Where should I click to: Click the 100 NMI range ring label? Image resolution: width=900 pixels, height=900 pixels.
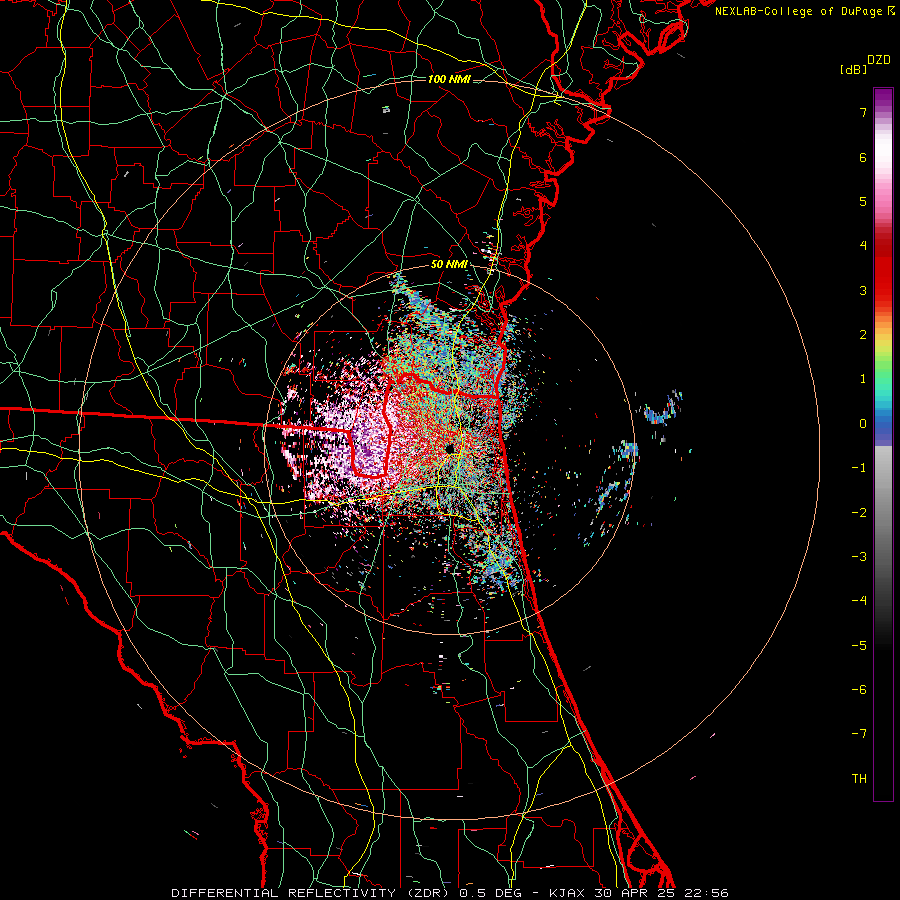[449, 79]
